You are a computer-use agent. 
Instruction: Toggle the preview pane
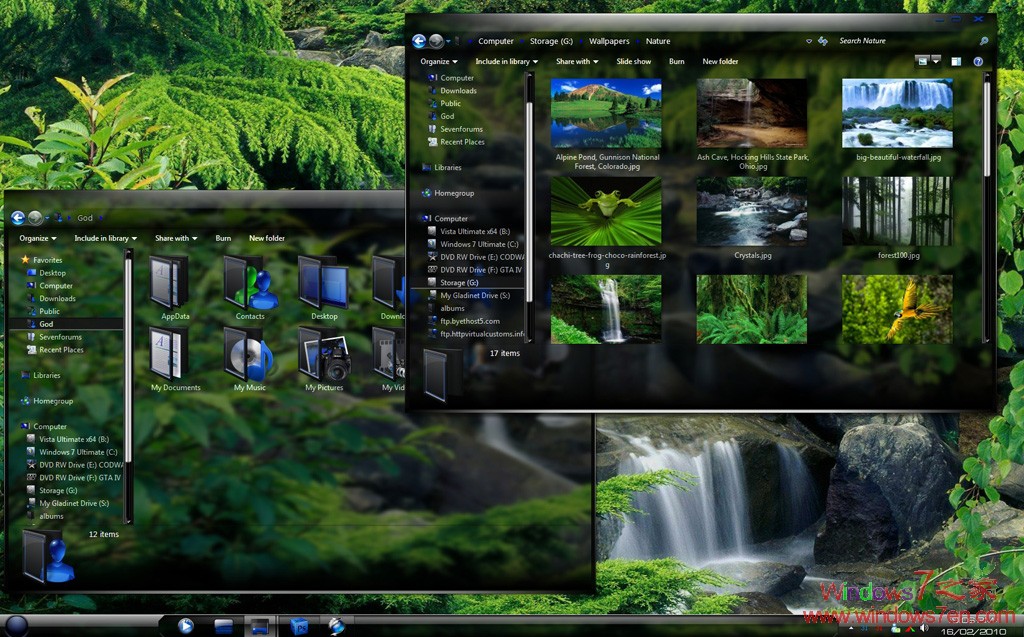pos(957,61)
